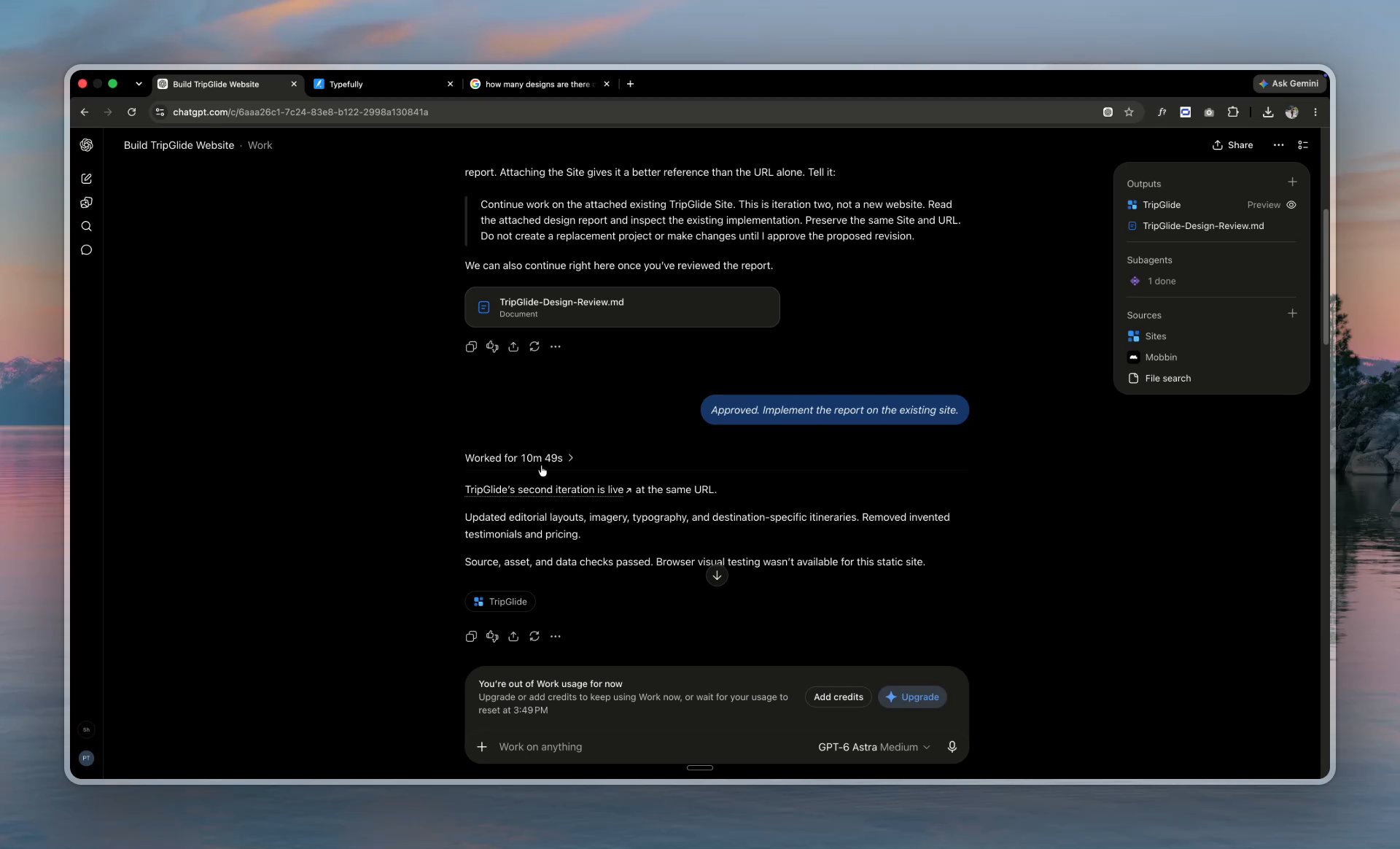Select the File search source

1159,379
